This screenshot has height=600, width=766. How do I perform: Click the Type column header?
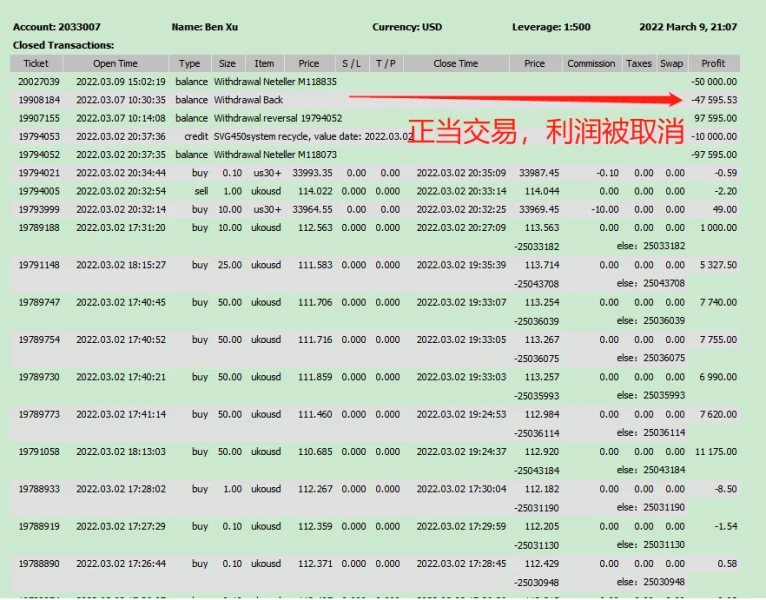click(x=189, y=63)
